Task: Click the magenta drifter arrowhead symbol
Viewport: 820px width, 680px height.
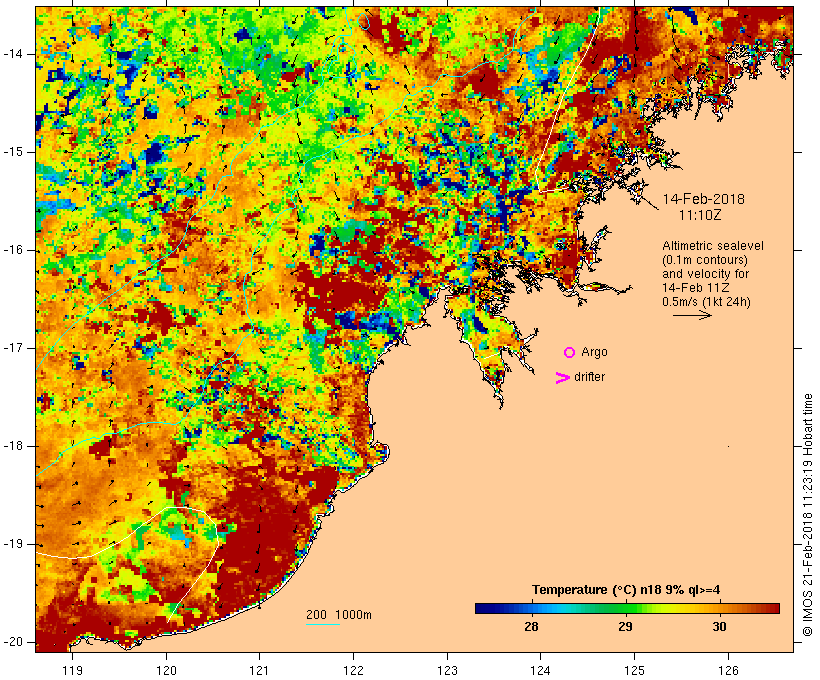Action: (x=563, y=378)
